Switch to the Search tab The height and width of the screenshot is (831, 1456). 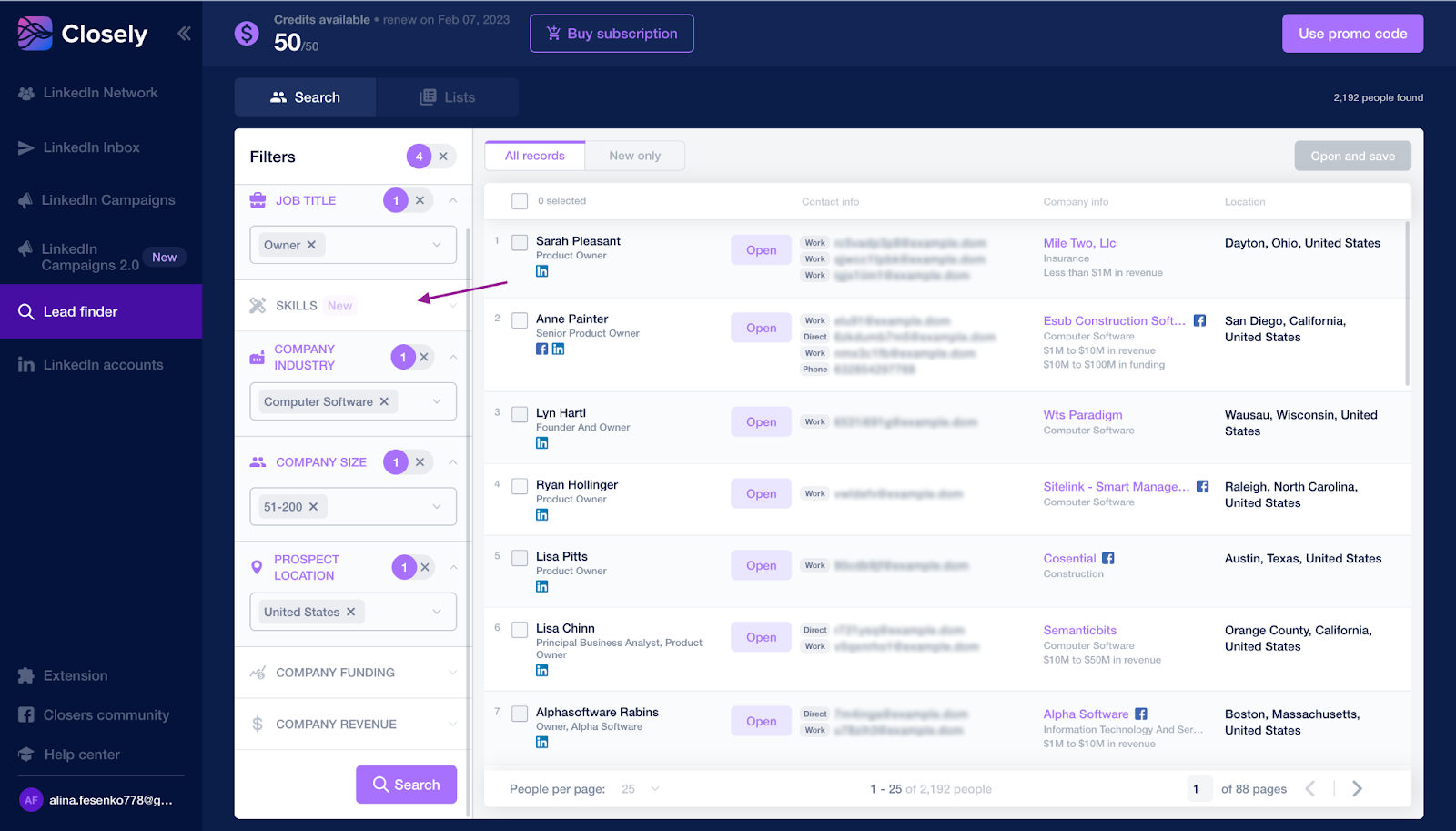305,97
